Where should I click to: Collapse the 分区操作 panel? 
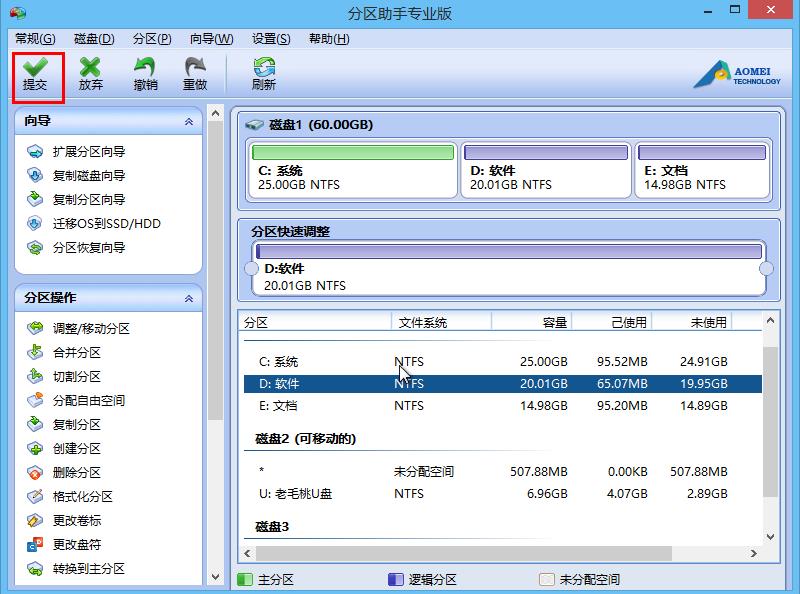pos(189,299)
